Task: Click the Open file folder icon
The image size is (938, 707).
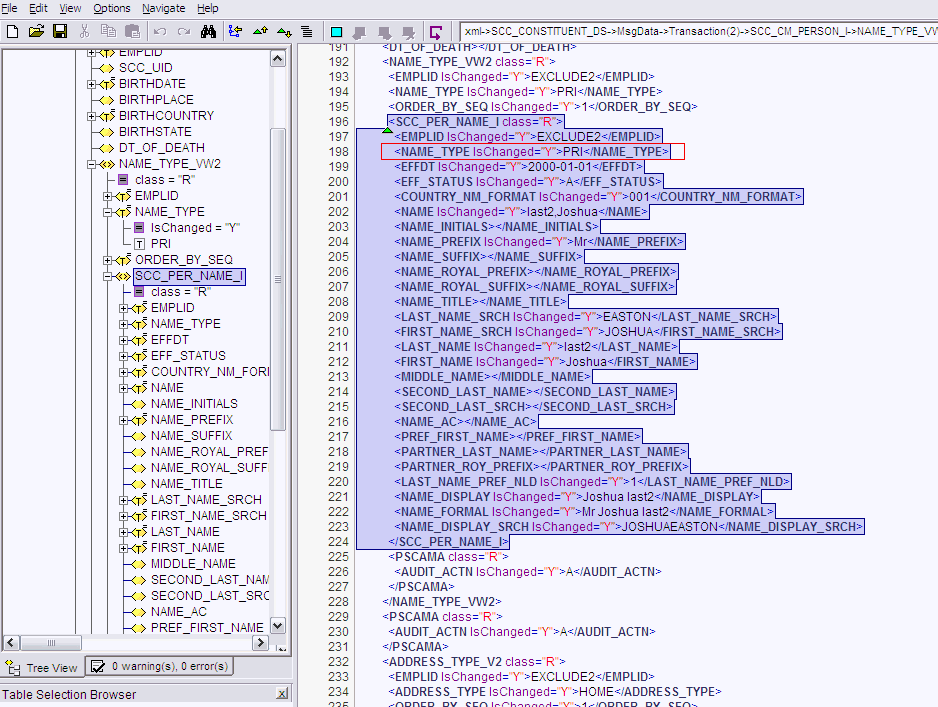Action: 36,32
